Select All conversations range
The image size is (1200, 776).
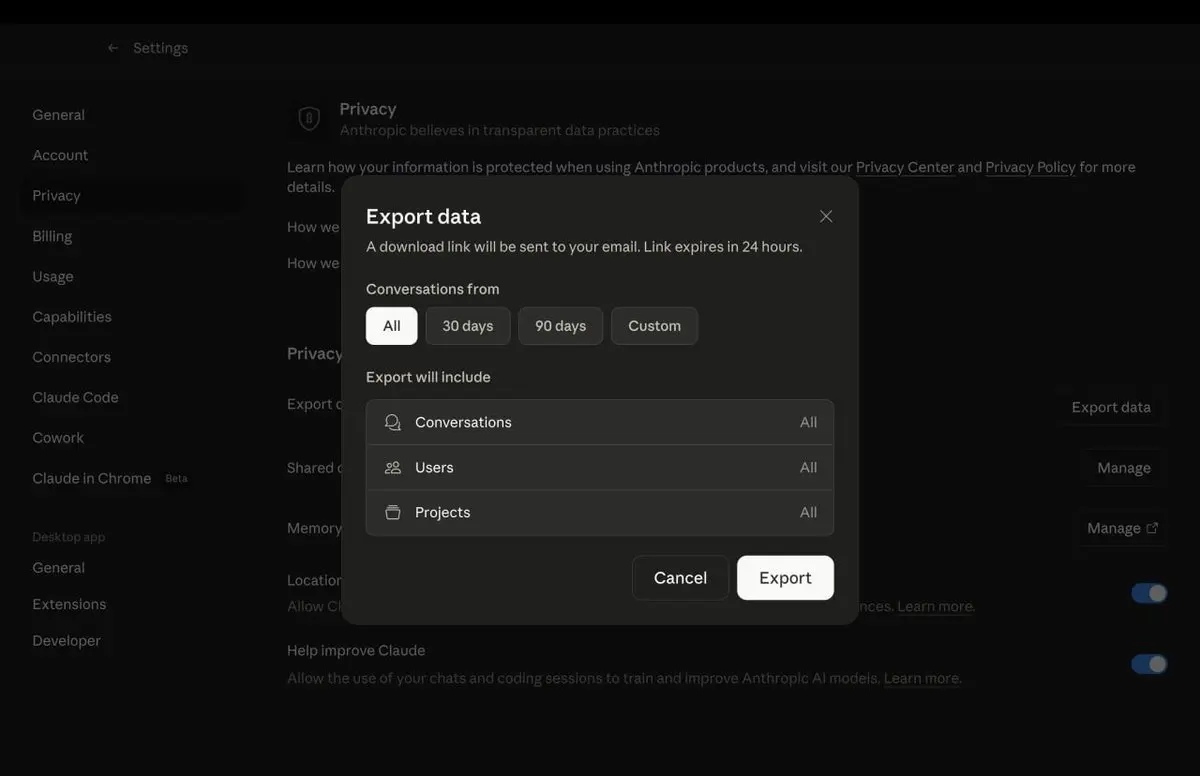(392, 326)
